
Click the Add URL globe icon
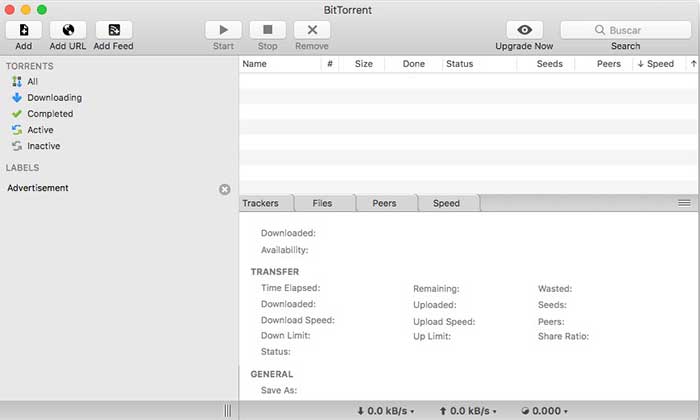[68, 30]
